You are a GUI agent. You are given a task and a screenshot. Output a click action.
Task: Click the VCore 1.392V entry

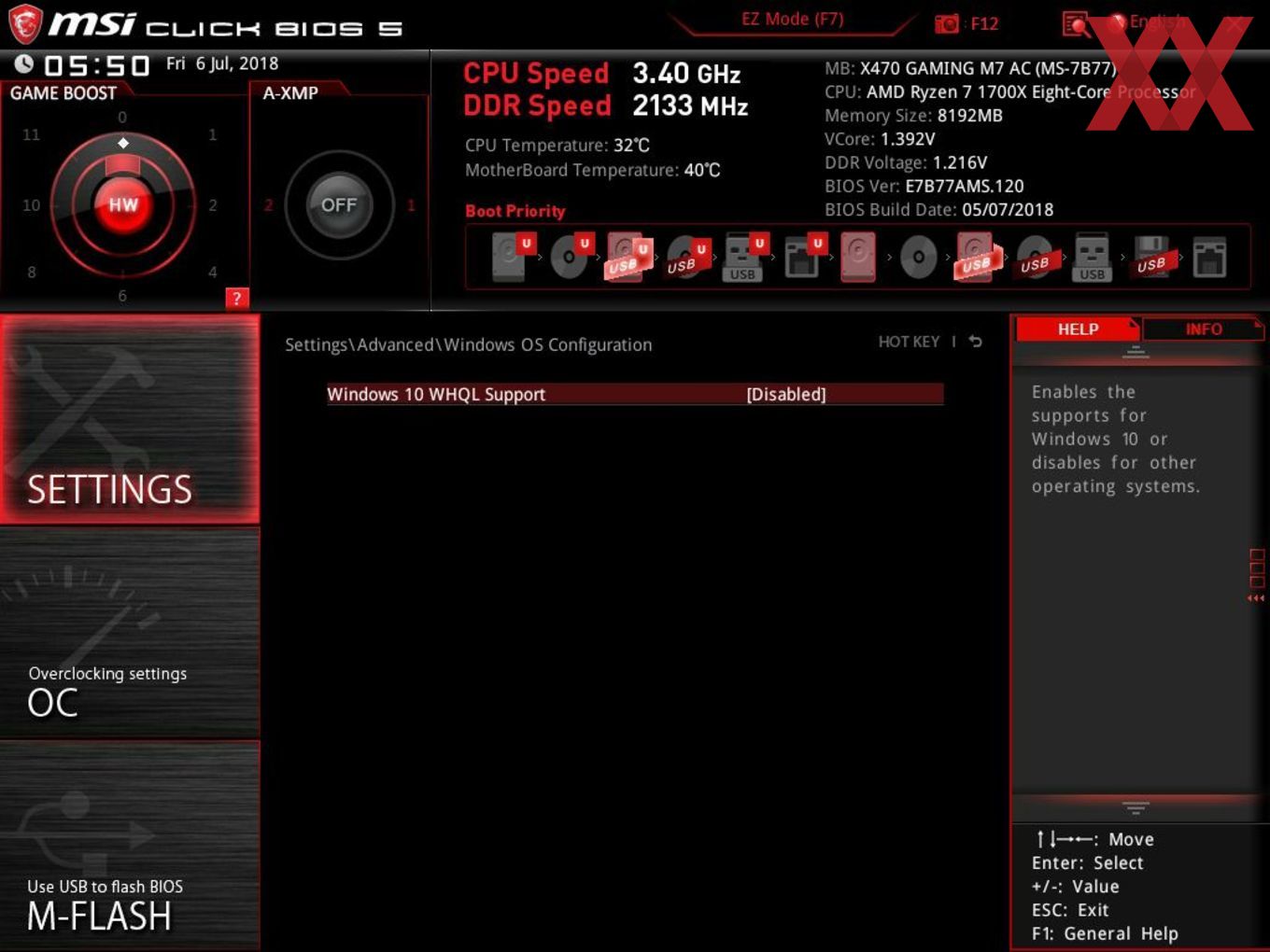pyautogui.click(x=880, y=139)
